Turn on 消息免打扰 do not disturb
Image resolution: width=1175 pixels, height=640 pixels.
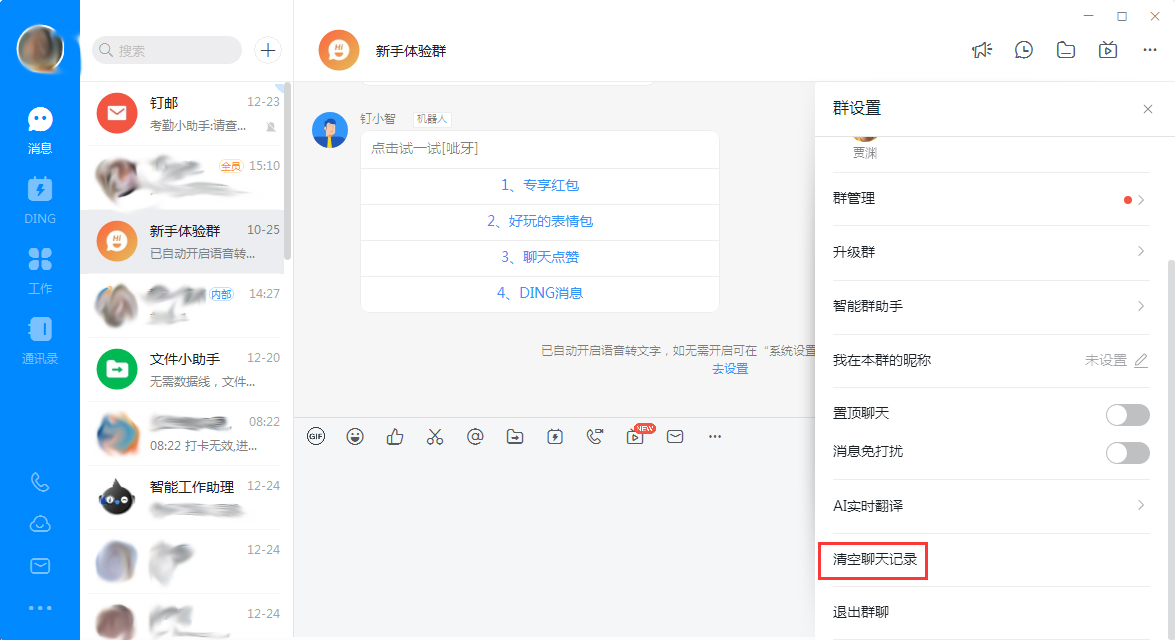coord(1128,453)
